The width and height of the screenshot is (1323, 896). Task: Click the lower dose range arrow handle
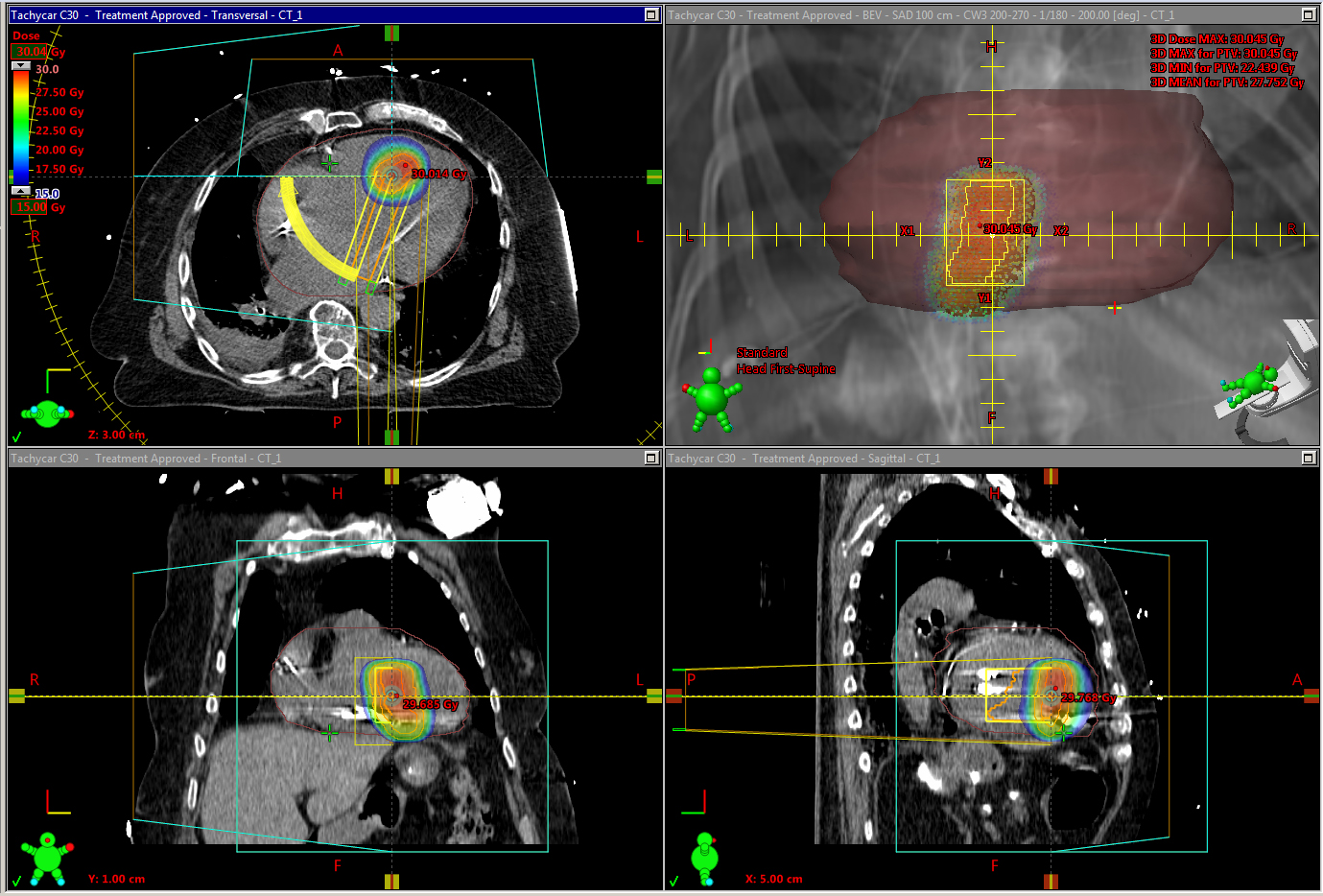tap(21, 191)
